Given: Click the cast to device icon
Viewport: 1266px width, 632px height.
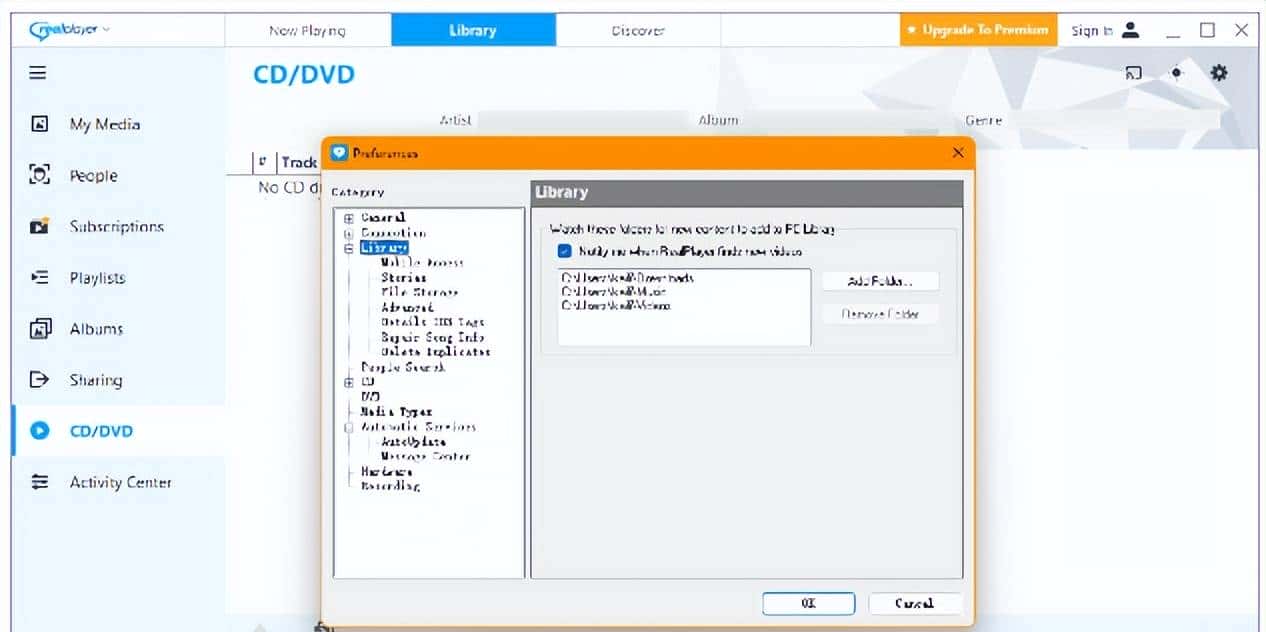Looking at the screenshot, I should tap(1133, 73).
